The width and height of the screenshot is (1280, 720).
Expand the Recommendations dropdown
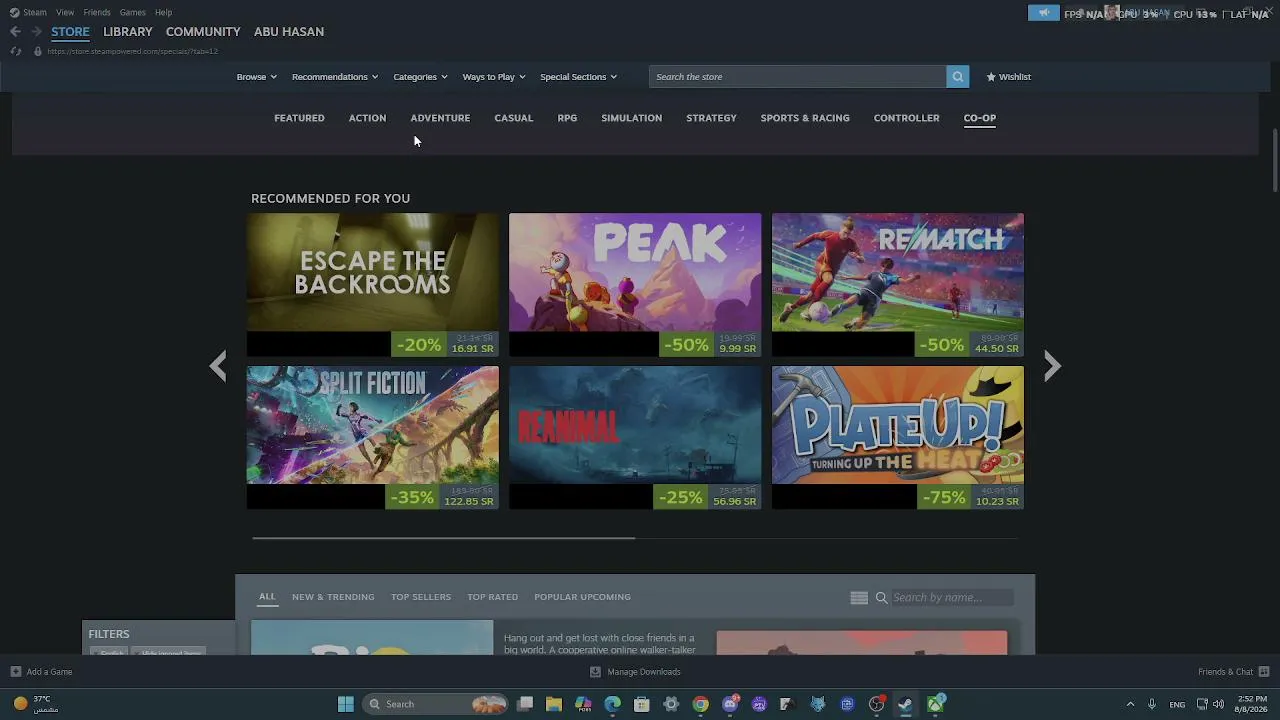tap(335, 77)
